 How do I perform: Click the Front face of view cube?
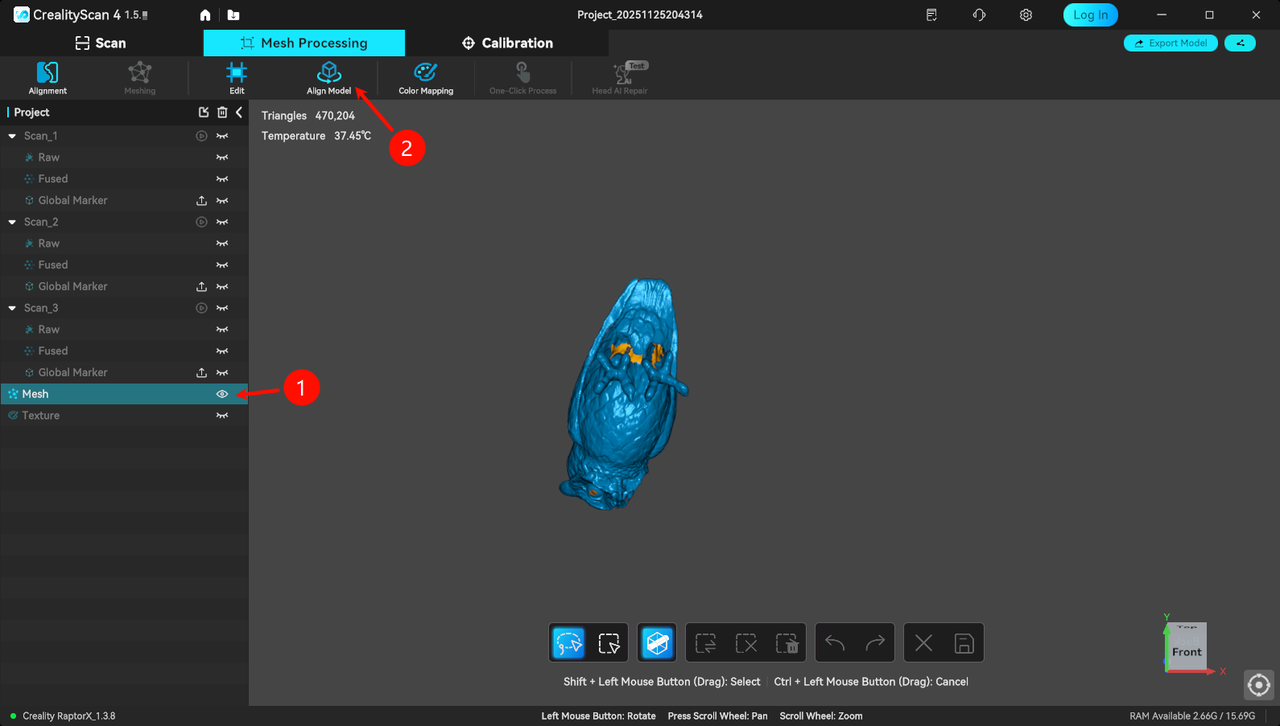[x=1186, y=652]
